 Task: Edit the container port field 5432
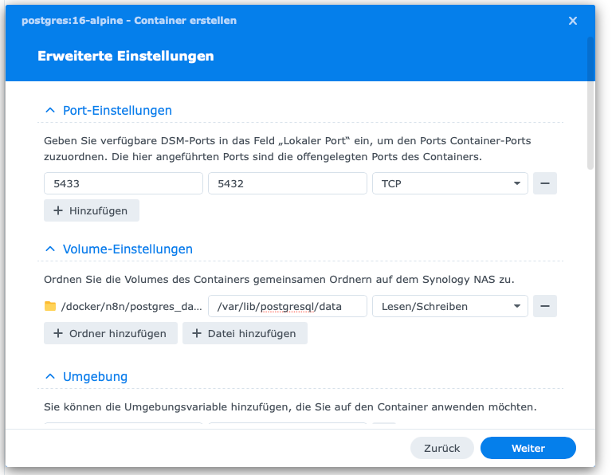(x=287, y=184)
